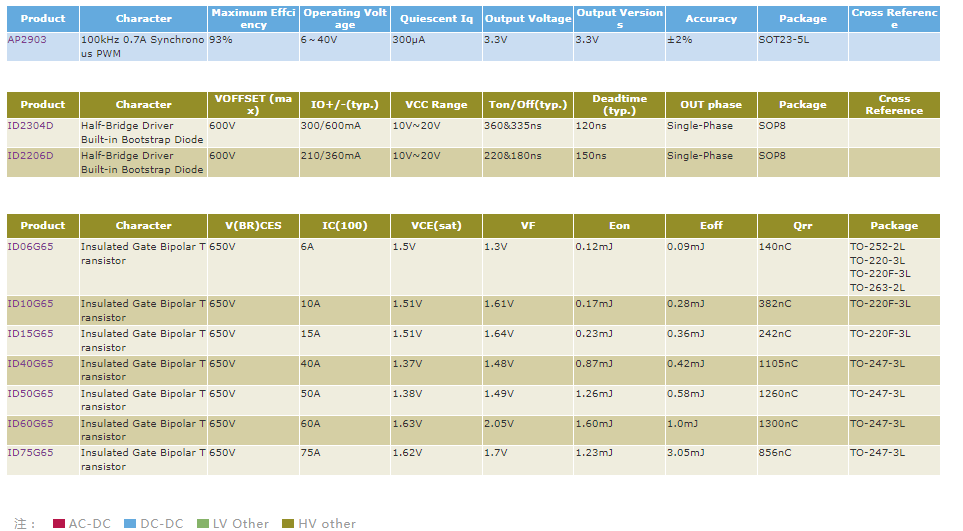The width and height of the screenshot is (963, 531).
Task: Click the V(BR)CES column header
Action: [x=253, y=226]
